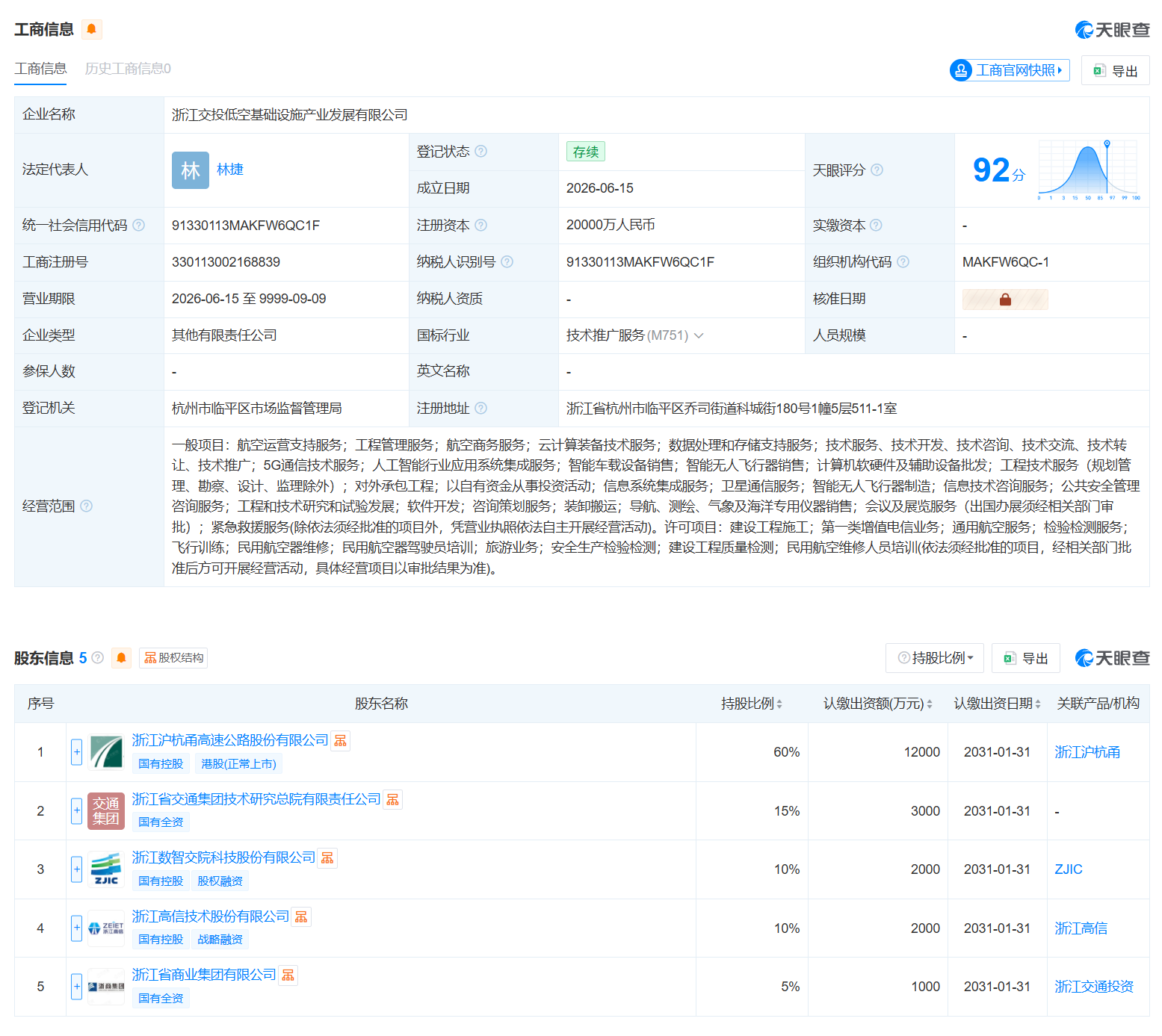Open the 持股比例 dropdown filter
Viewport: 1162px width, 1036px height.
pos(935,658)
